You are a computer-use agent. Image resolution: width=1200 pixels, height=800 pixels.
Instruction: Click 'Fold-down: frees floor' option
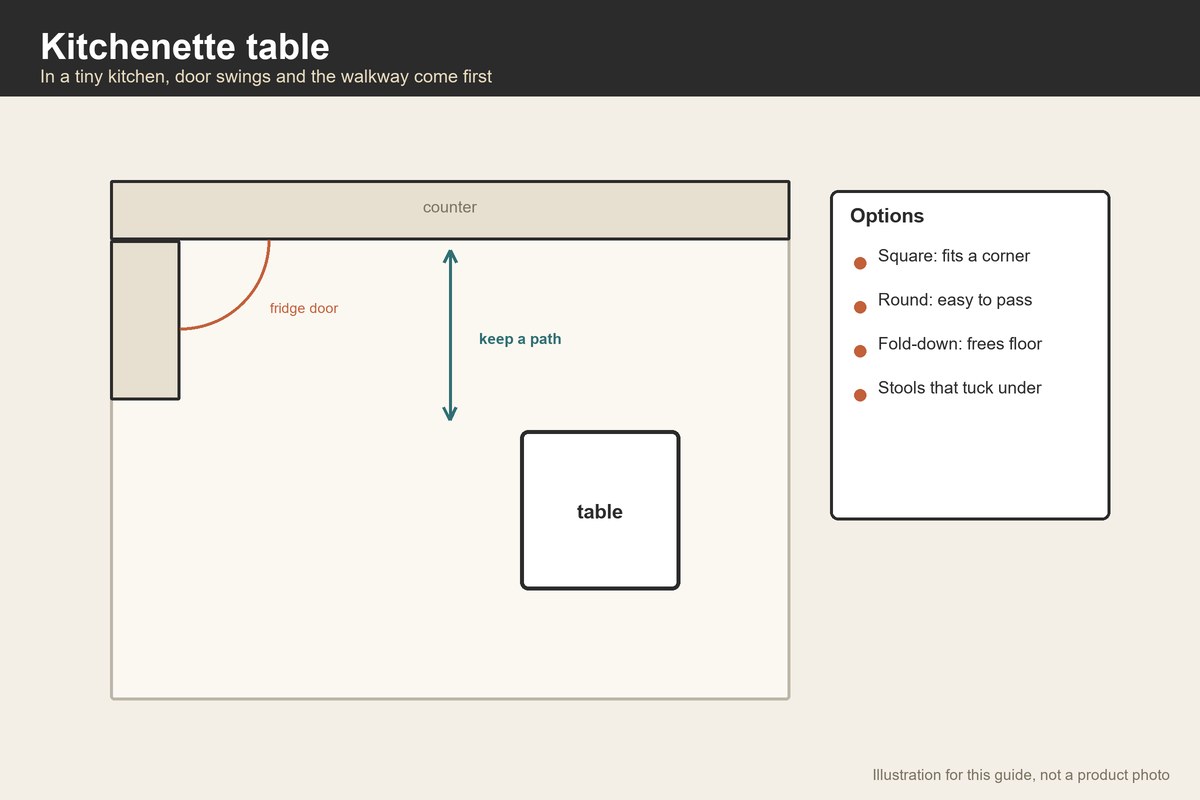pos(960,344)
